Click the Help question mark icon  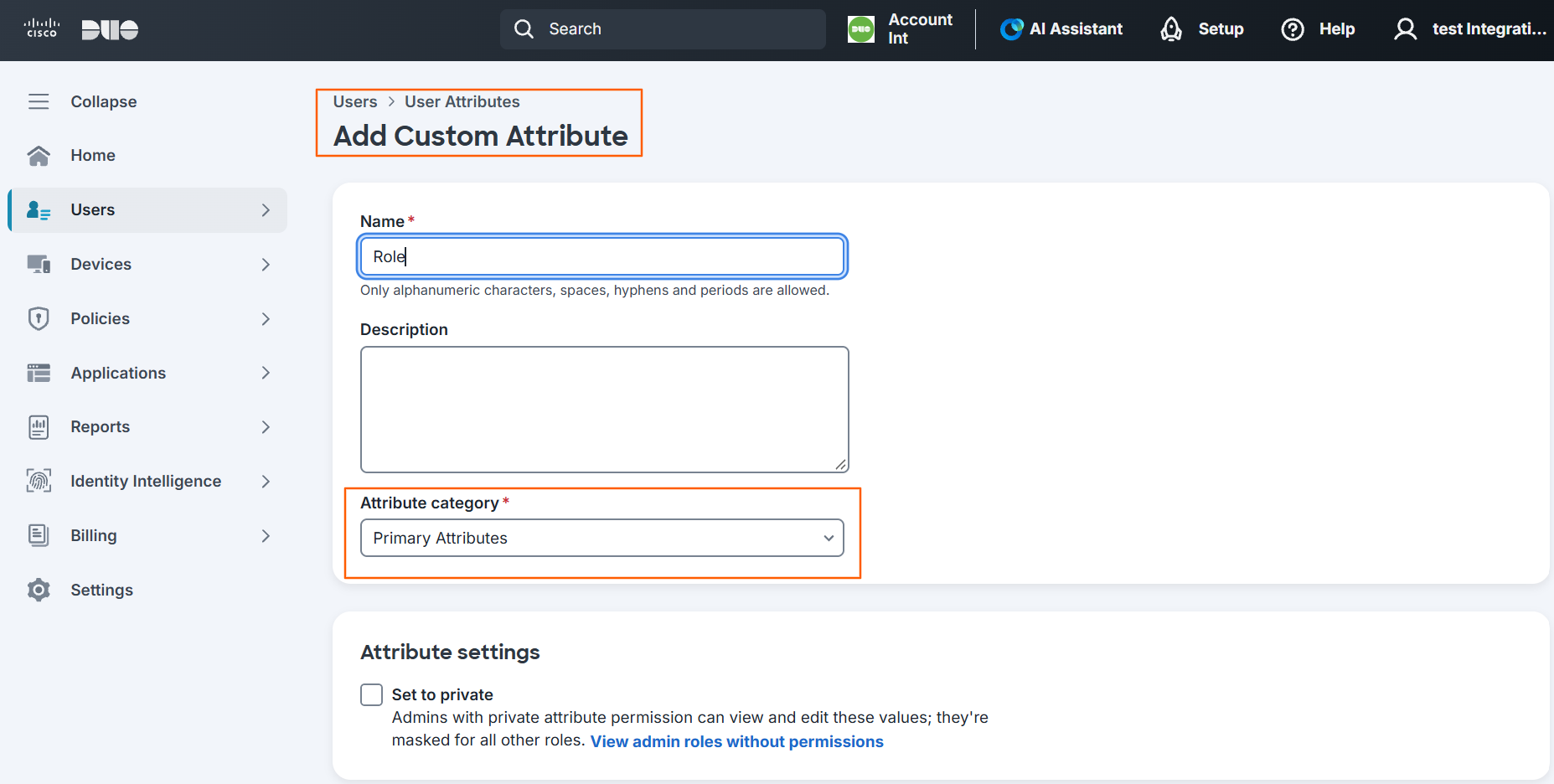pos(1293,29)
